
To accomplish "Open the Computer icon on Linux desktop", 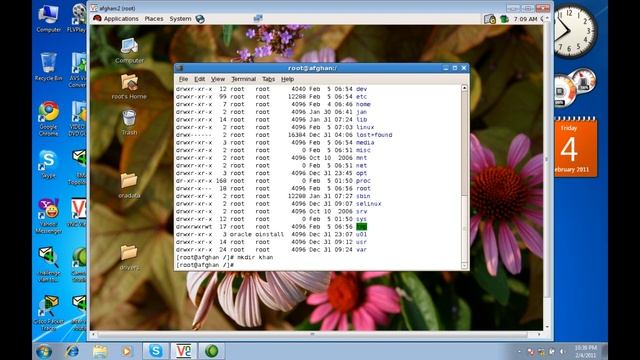I will [x=129, y=51].
